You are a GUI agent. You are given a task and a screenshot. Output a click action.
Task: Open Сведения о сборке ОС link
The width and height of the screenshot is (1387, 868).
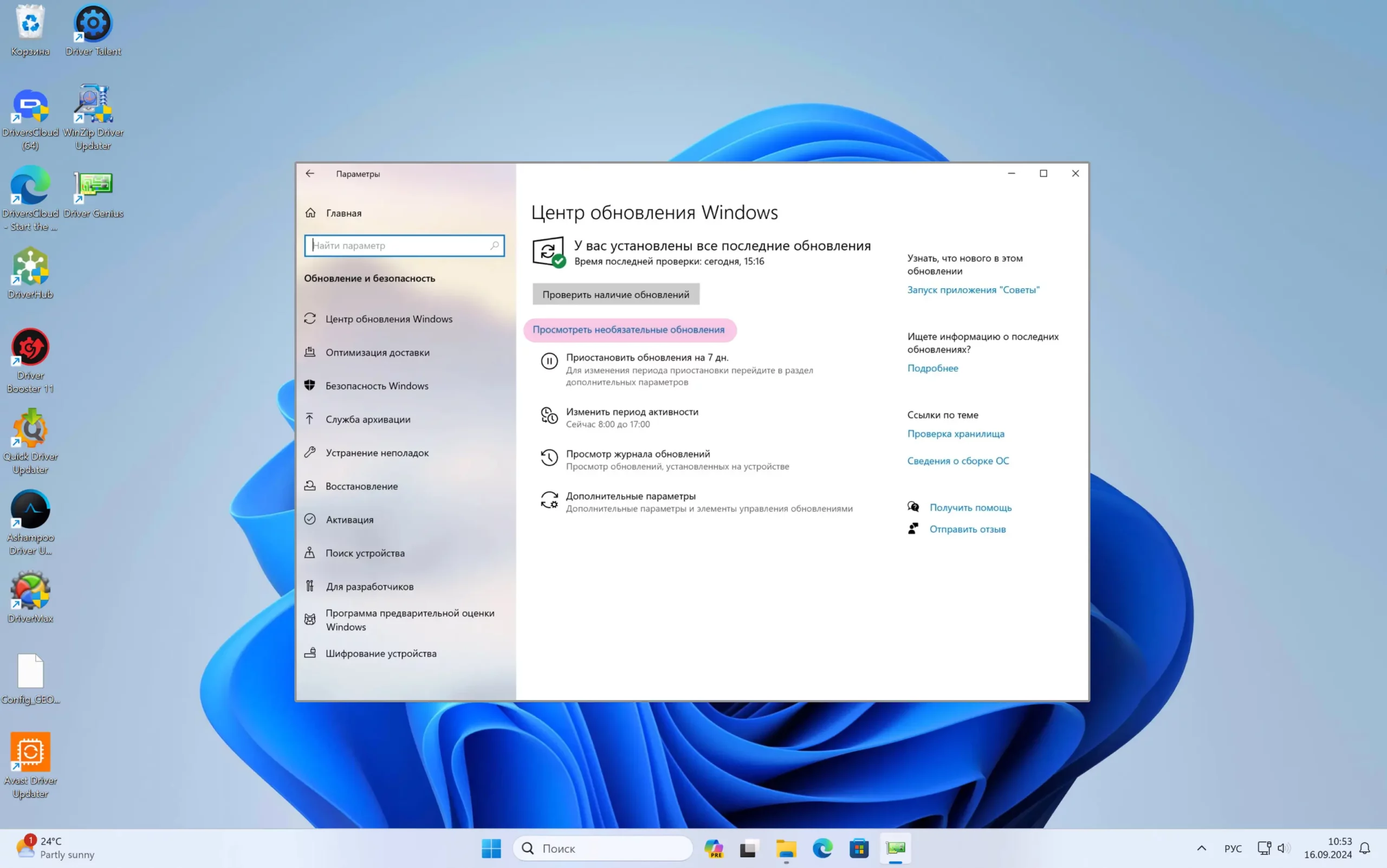coord(957,461)
